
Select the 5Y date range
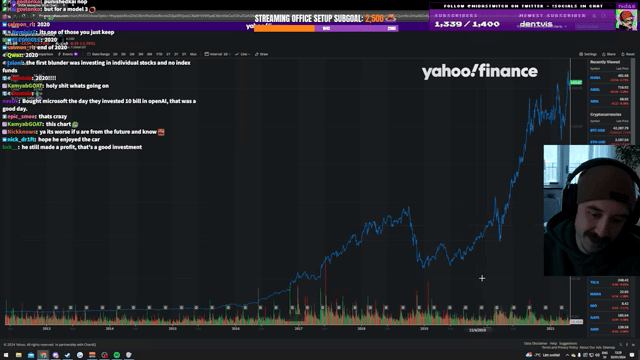click(x=184, y=54)
